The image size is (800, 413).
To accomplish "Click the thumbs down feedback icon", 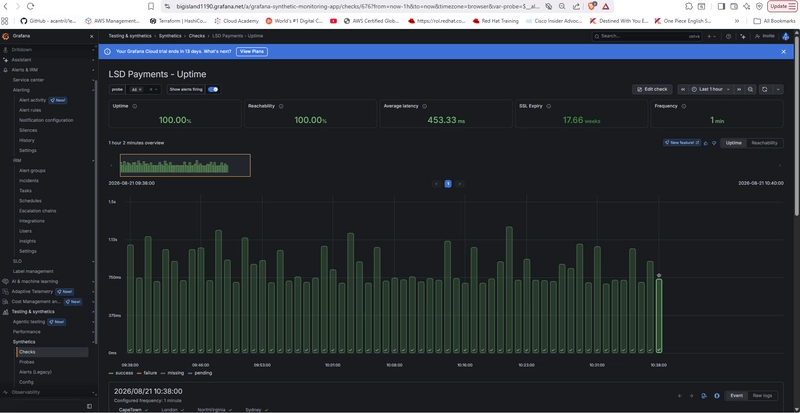I will (714, 143).
